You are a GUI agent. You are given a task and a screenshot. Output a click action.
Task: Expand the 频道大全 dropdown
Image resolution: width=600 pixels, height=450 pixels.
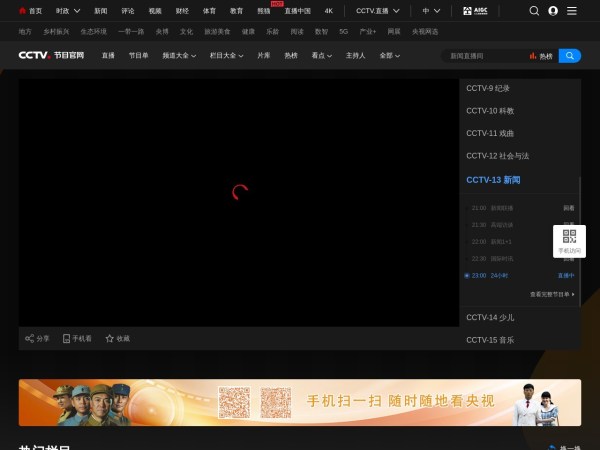pos(179,56)
